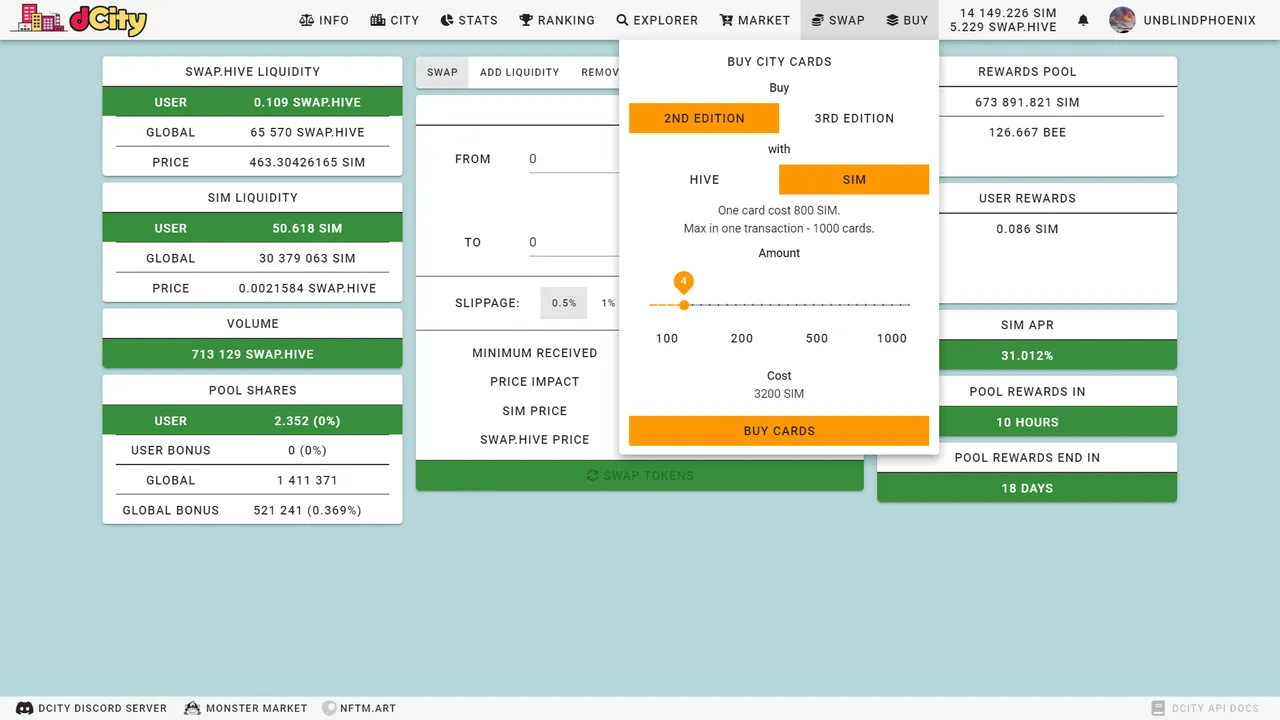Click the 14 149.226 SIM balance
Viewport: 1280px width, 720px height.
coord(1007,13)
